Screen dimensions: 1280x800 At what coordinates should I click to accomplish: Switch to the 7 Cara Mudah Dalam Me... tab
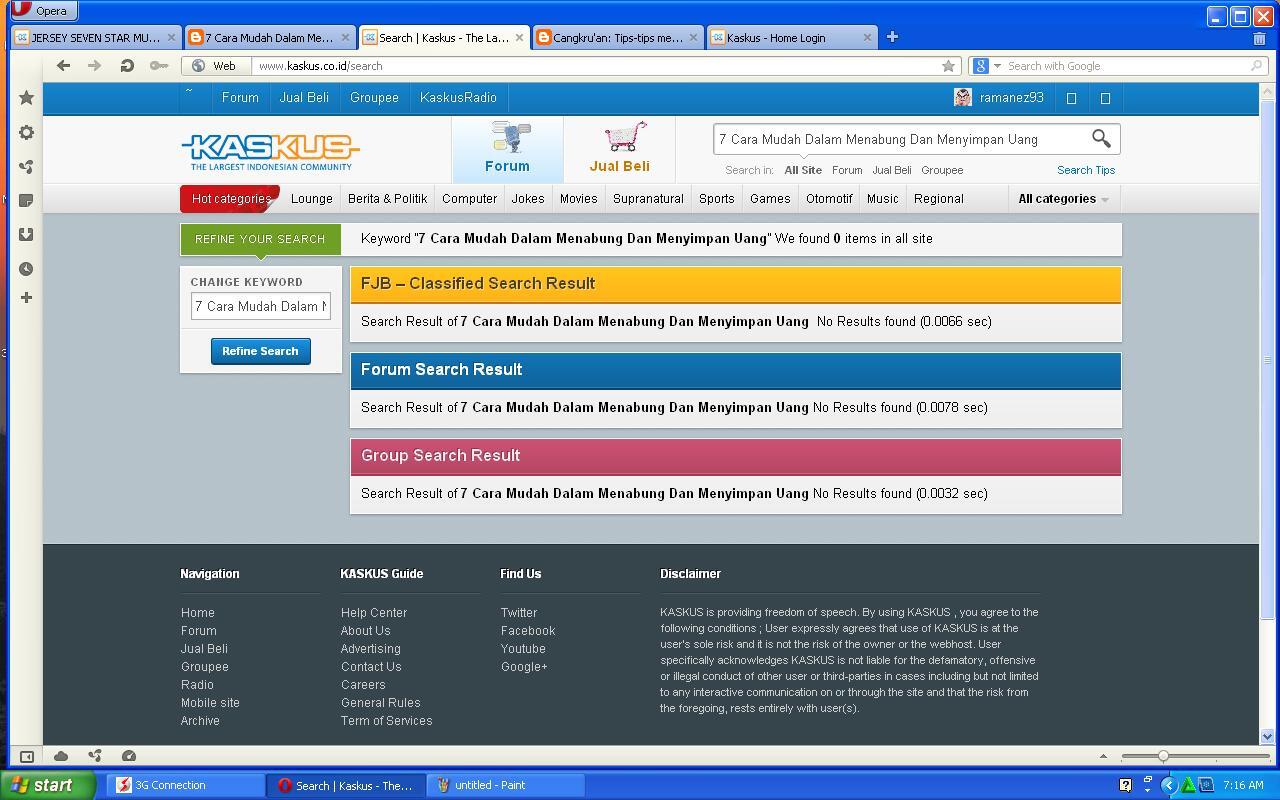(269, 38)
